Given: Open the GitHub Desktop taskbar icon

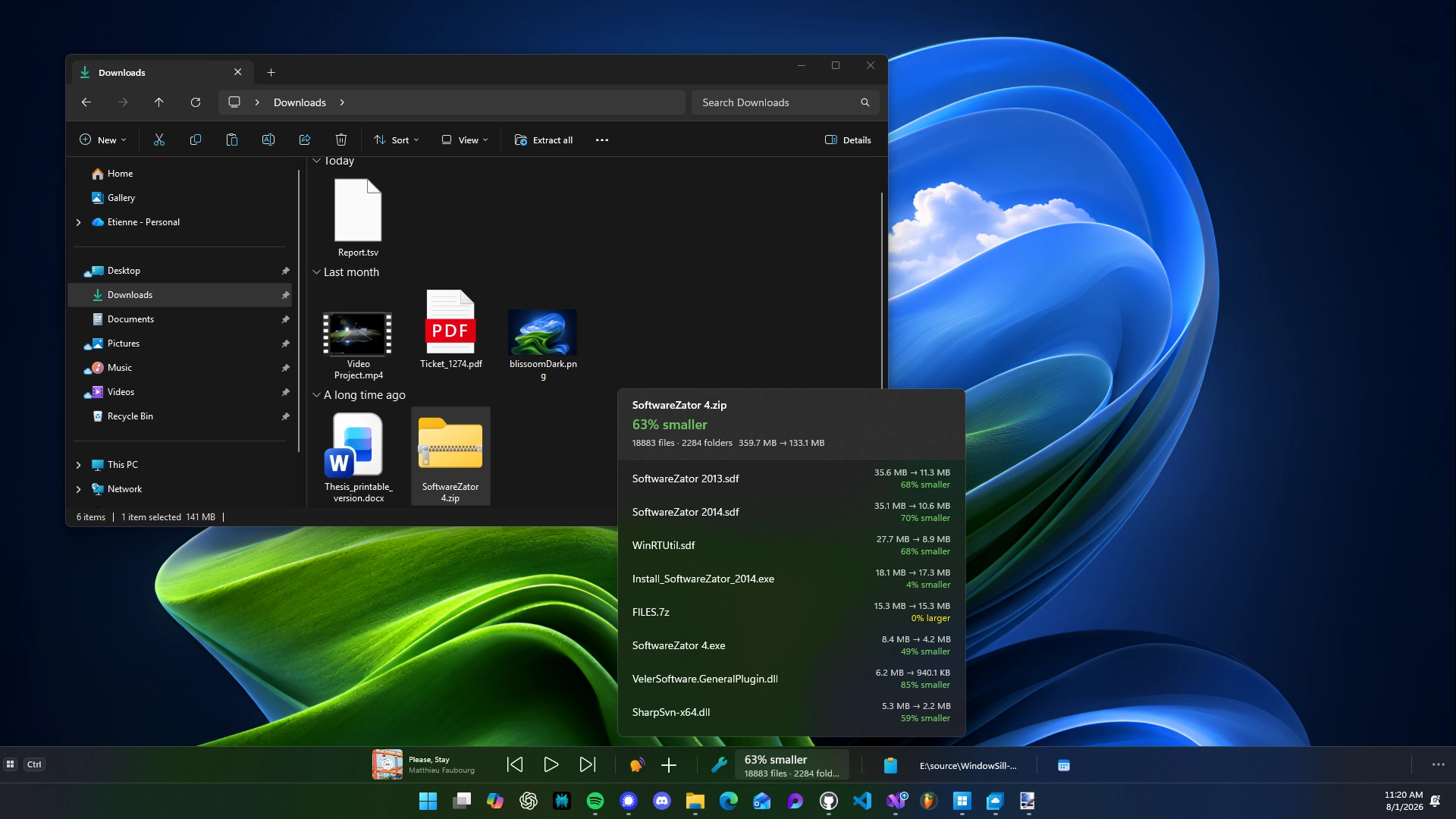Looking at the screenshot, I should click(829, 801).
